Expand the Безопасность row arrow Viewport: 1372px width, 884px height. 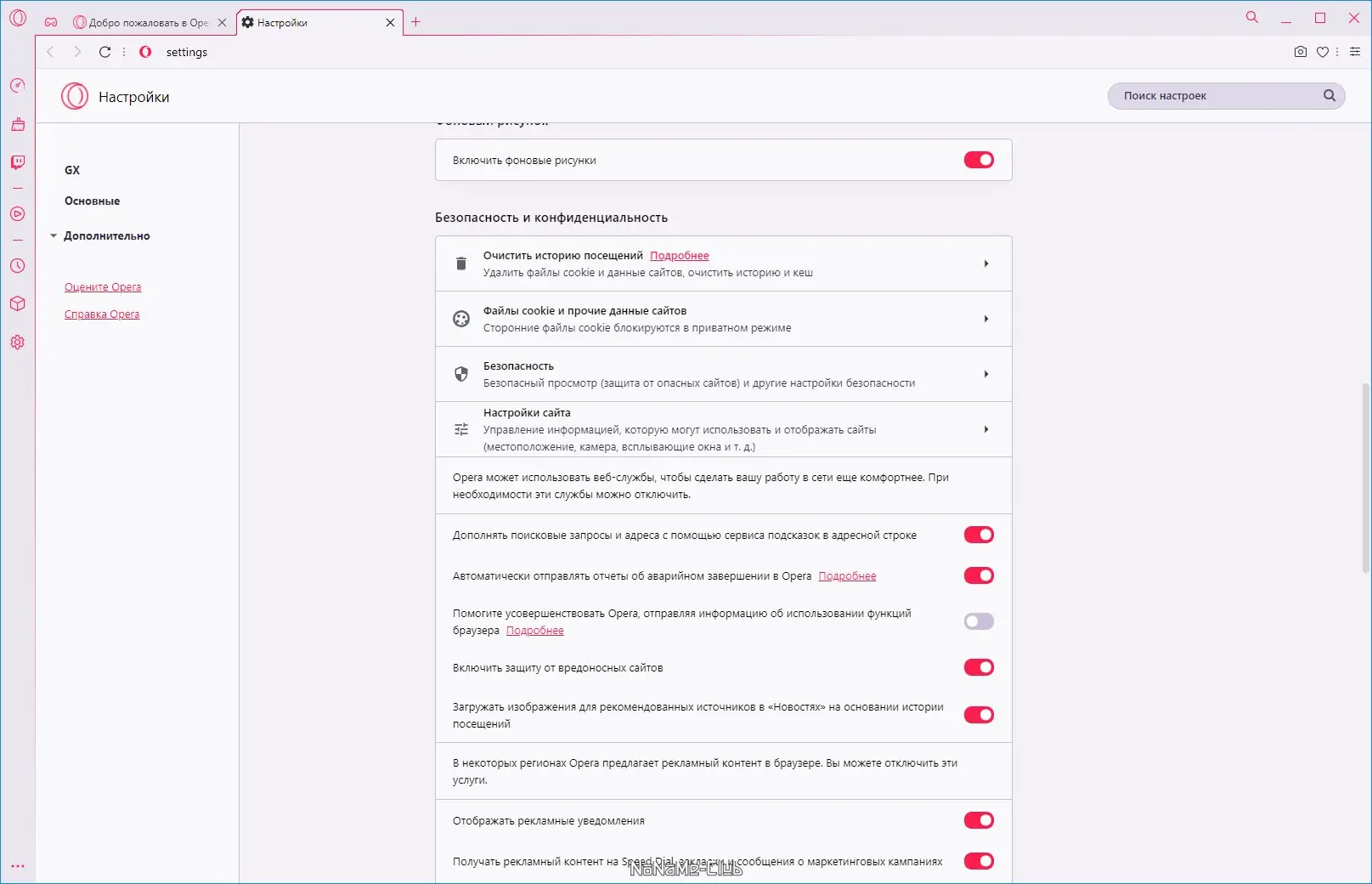pyautogui.click(x=986, y=374)
